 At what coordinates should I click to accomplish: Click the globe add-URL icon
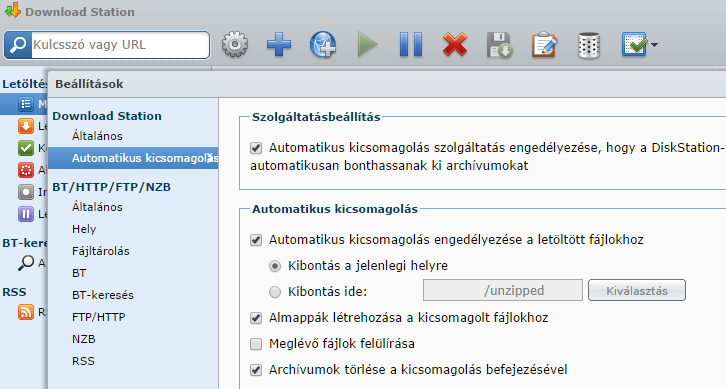point(323,44)
